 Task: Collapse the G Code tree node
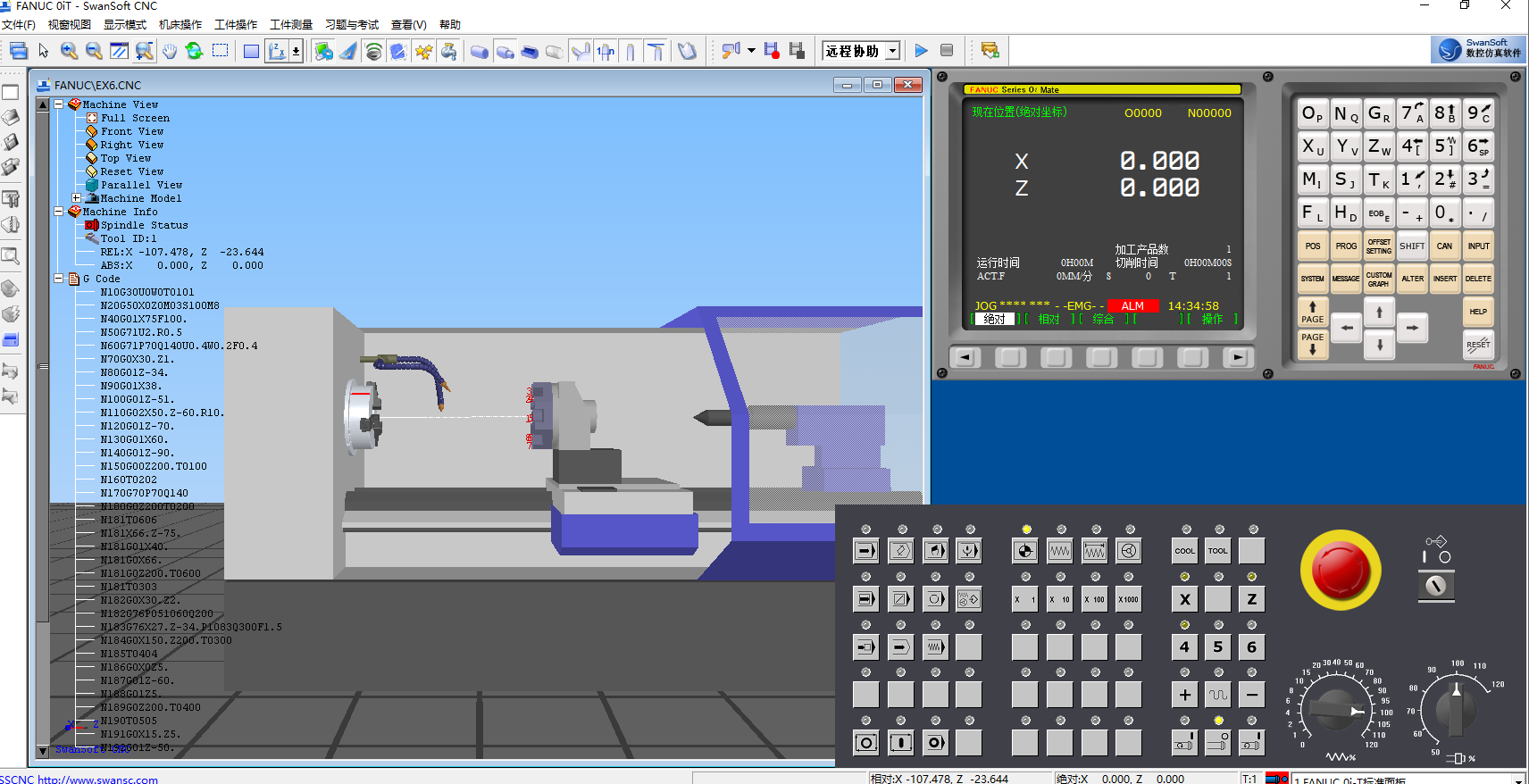pyautogui.click(x=59, y=279)
